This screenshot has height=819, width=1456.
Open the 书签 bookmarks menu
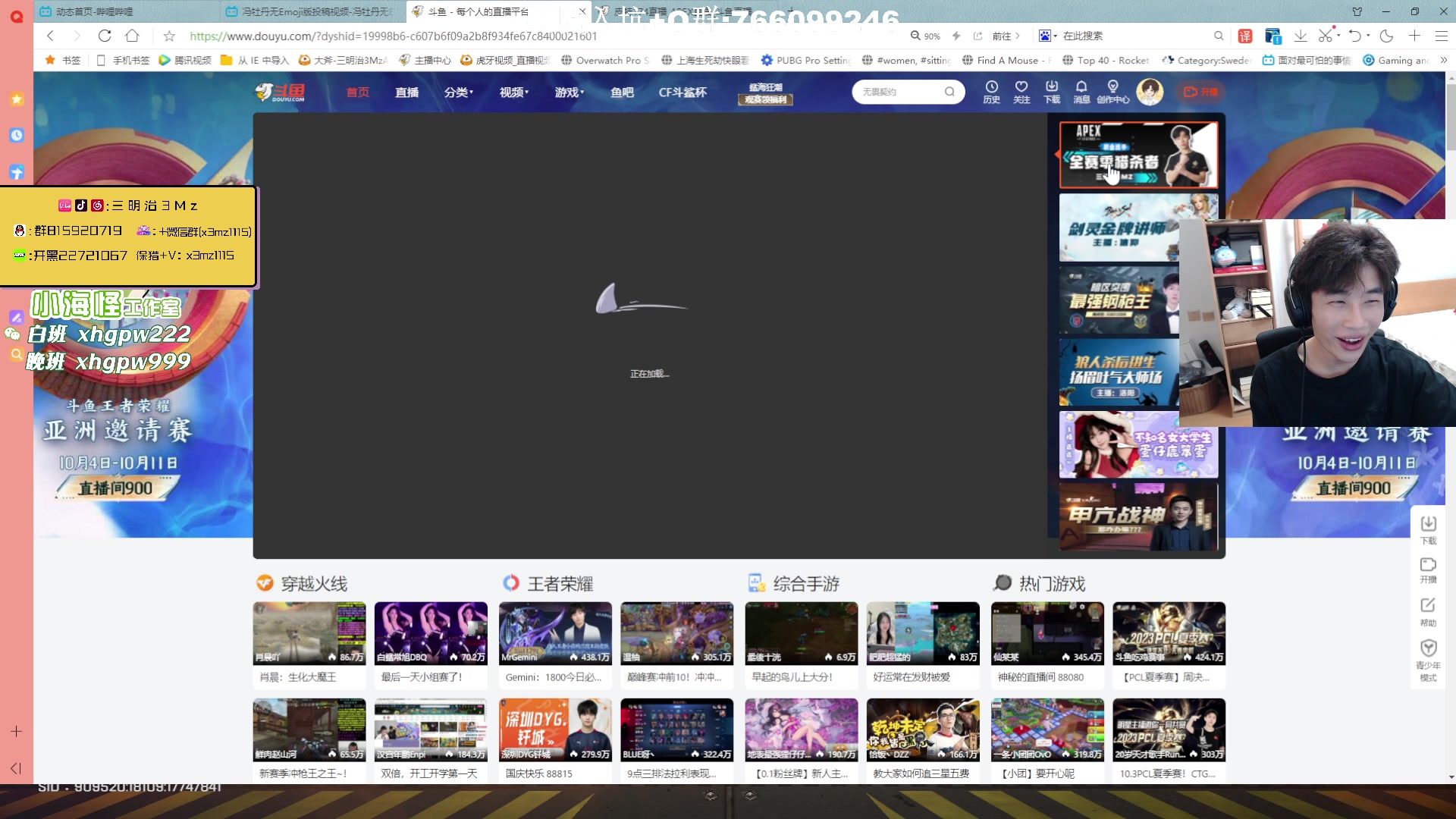[x=63, y=60]
